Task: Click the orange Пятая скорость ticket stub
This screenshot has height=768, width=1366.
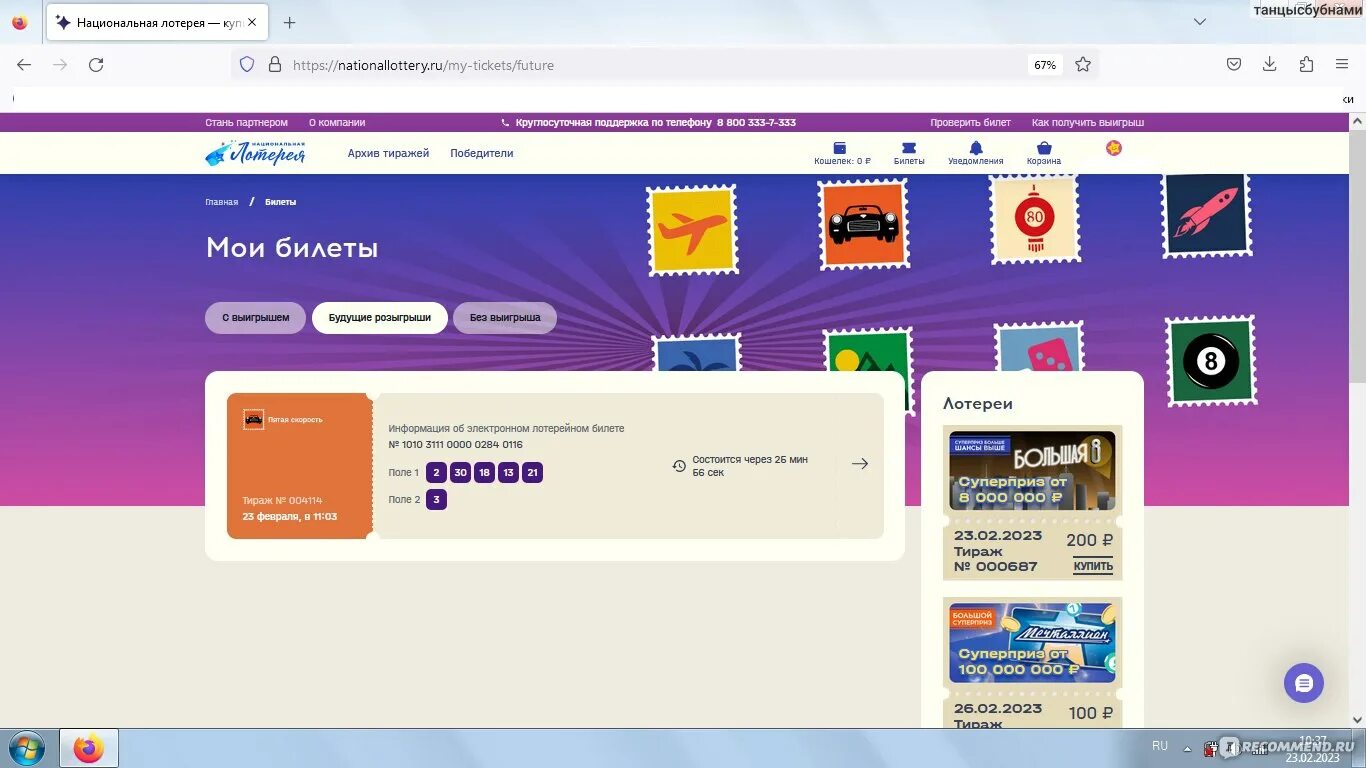Action: pos(300,466)
